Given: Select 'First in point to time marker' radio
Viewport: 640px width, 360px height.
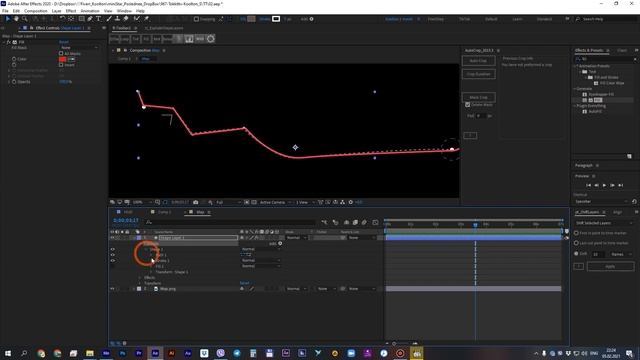Looking at the screenshot, I should pyautogui.click(x=576, y=233).
